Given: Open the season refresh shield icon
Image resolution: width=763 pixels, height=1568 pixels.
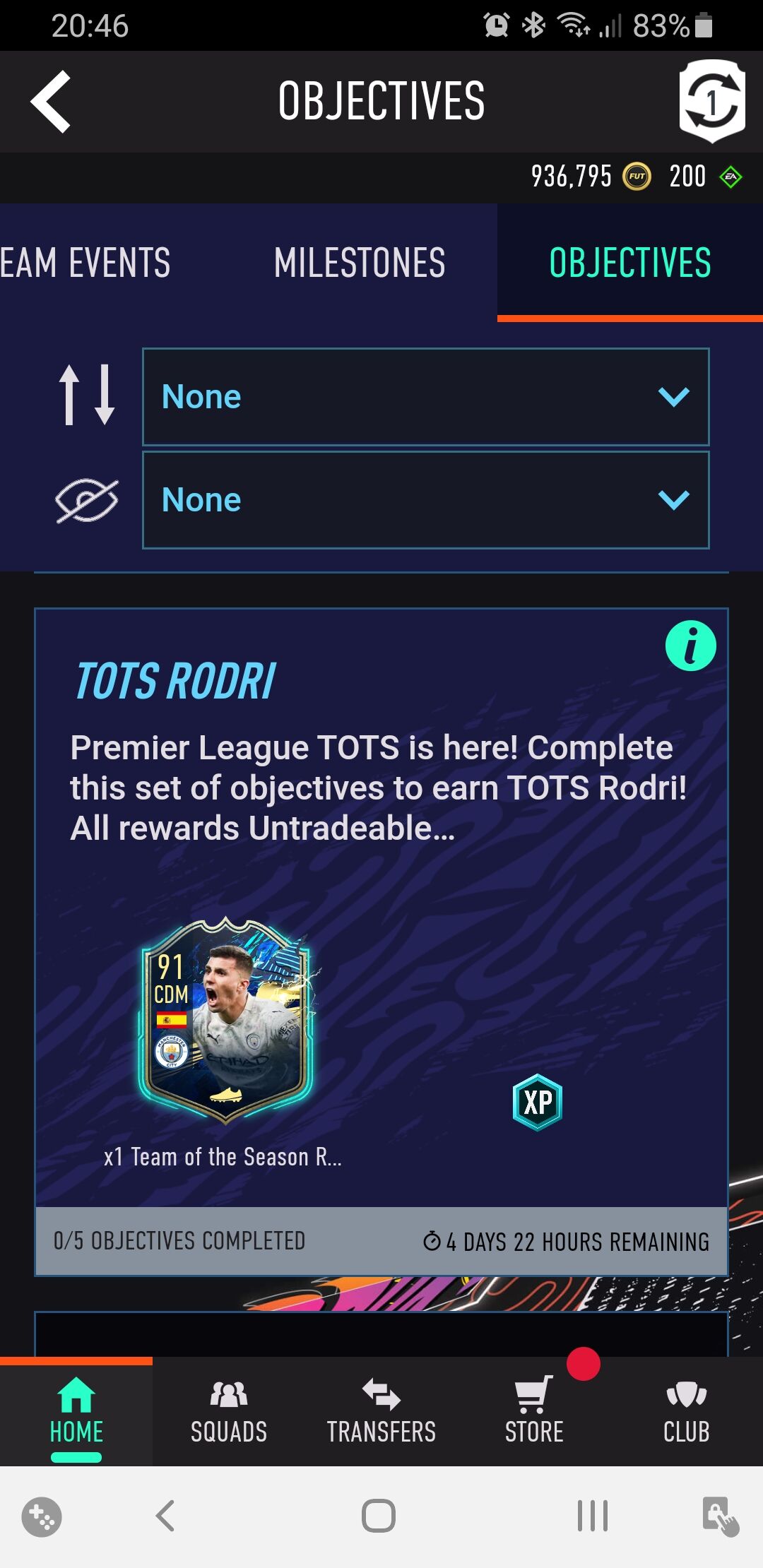Looking at the screenshot, I should [x=712, y=101].
